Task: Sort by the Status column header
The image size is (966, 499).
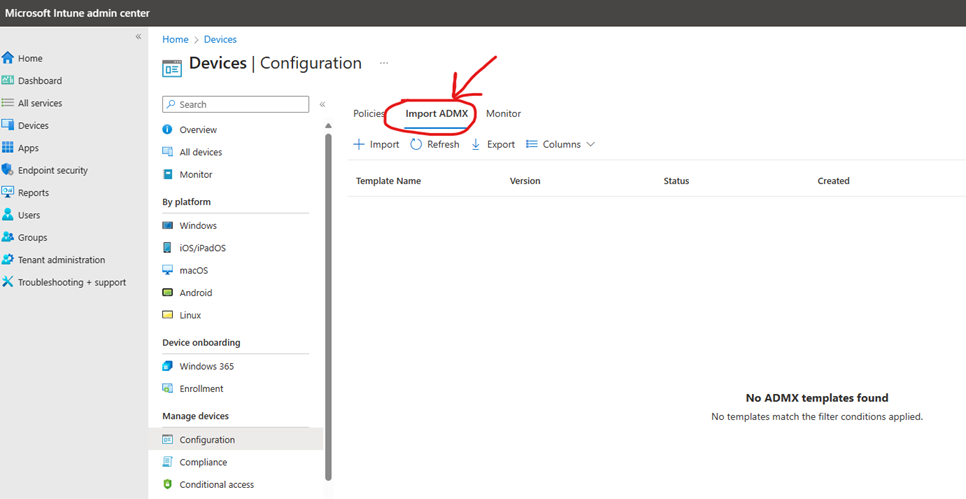Action: point(676,181)
